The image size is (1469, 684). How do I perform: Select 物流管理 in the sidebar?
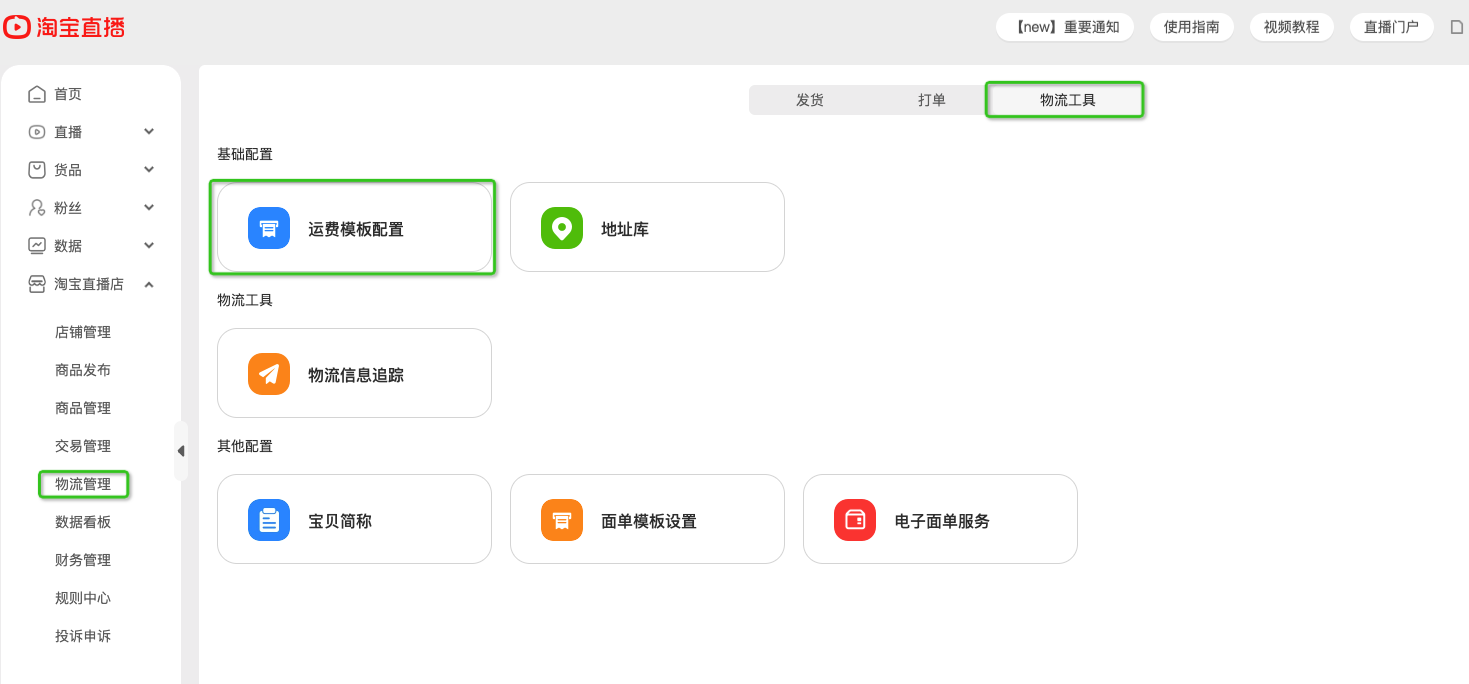(x=83, y=484)
